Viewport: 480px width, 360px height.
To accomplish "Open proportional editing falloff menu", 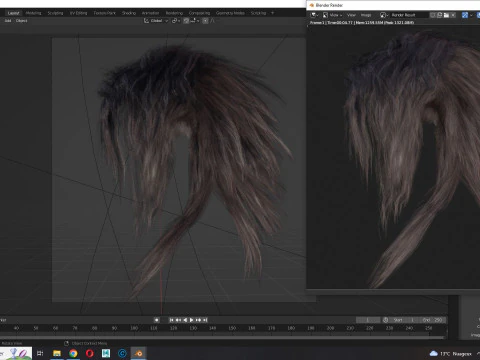I will click(x=212, y=21).
